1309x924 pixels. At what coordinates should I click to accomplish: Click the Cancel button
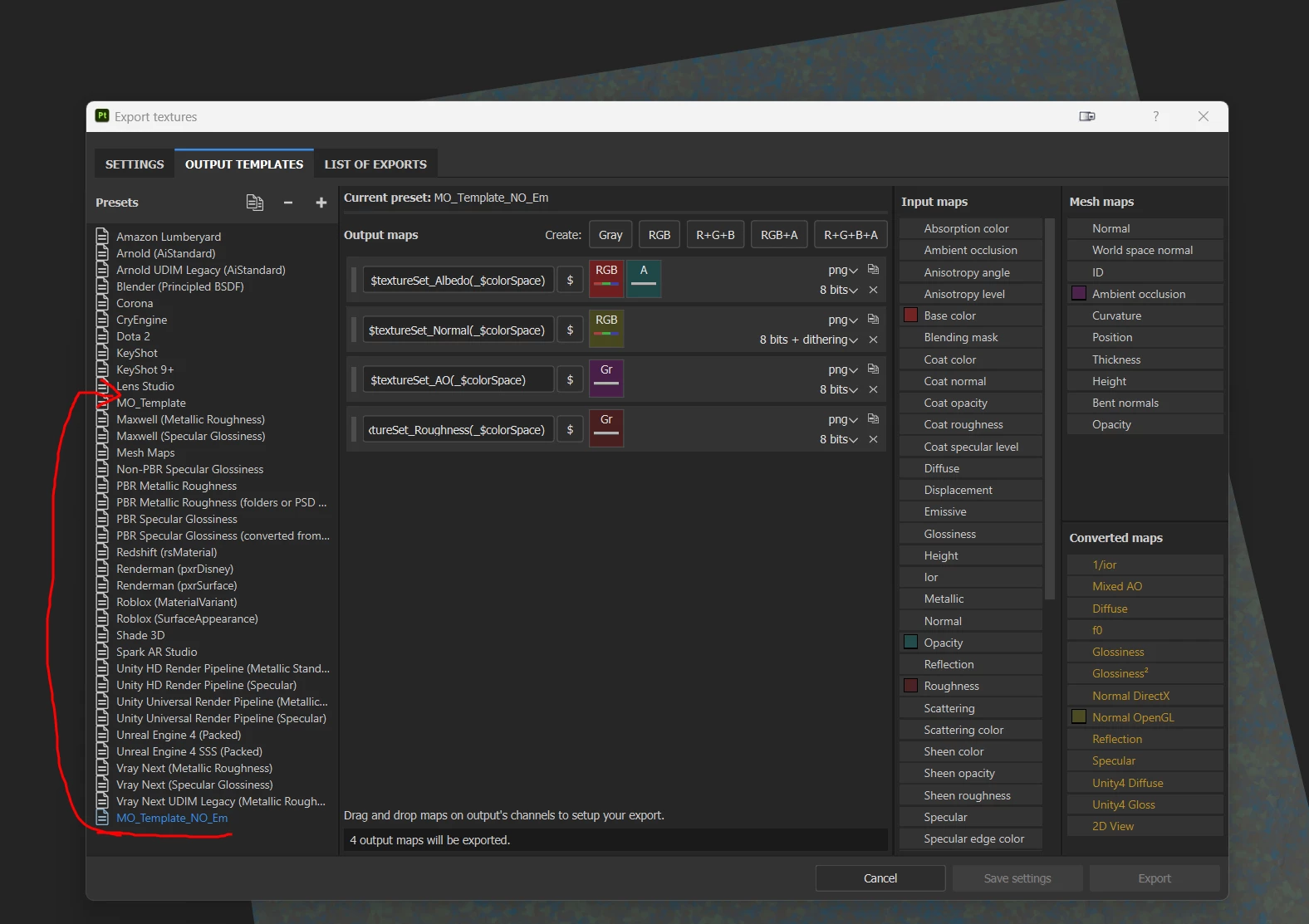880,878
